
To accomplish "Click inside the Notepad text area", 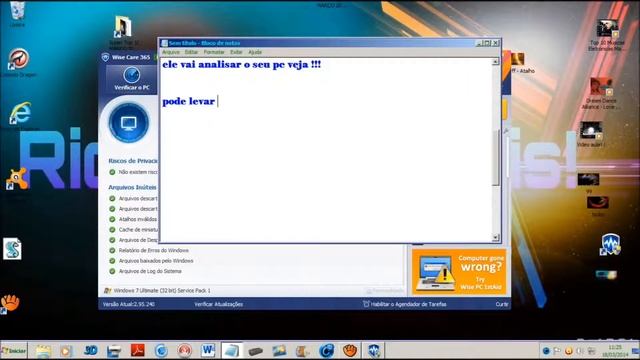I will (x=327, y=149).
